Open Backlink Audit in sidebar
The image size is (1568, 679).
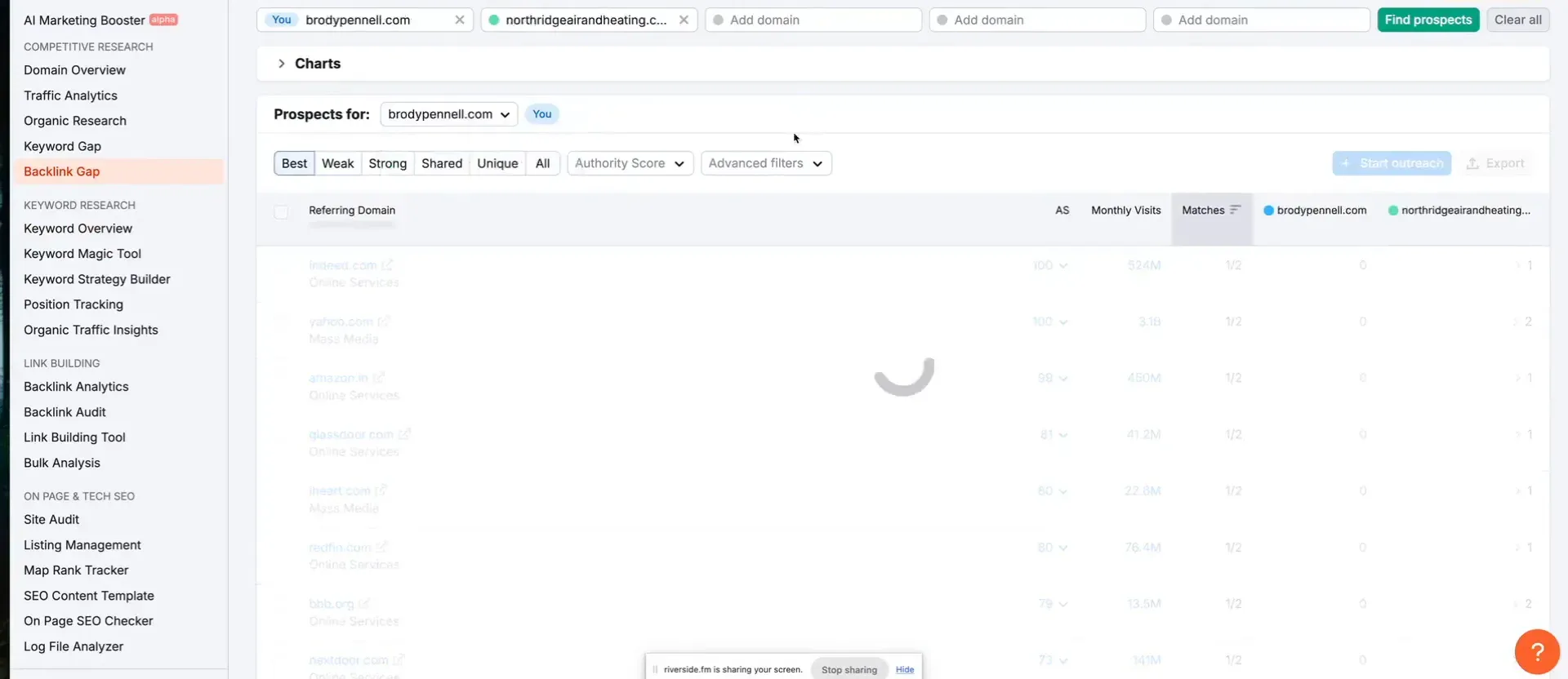coord(65,412)
